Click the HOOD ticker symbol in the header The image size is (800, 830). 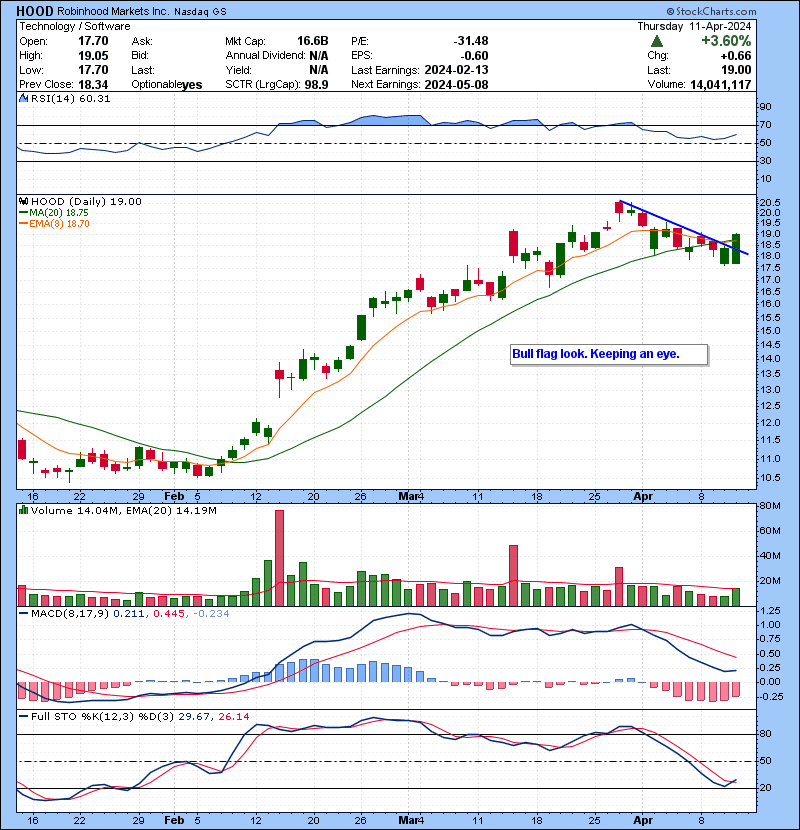34,11
